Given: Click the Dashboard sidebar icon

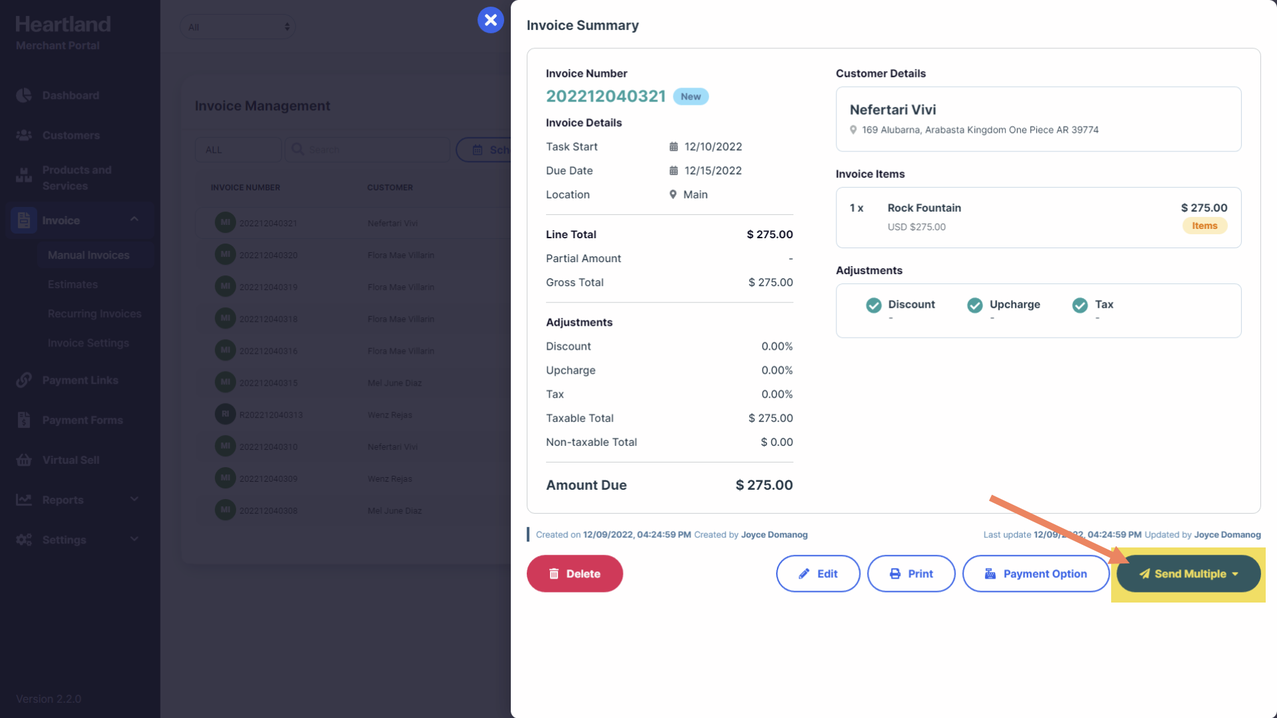Looking at the screenshot, I should tap(24, 95).
